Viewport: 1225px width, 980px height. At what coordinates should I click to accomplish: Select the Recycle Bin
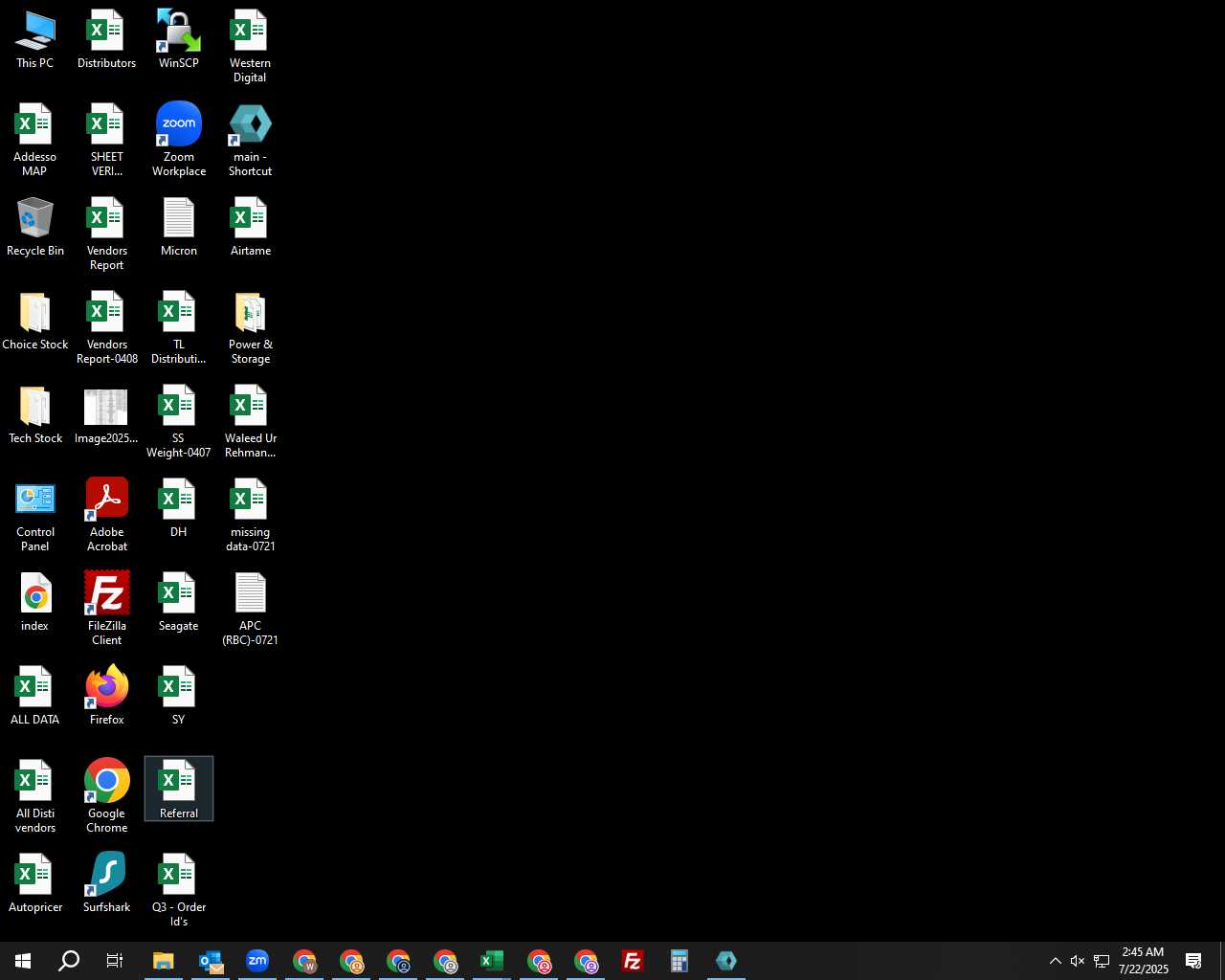pos(35,228)
